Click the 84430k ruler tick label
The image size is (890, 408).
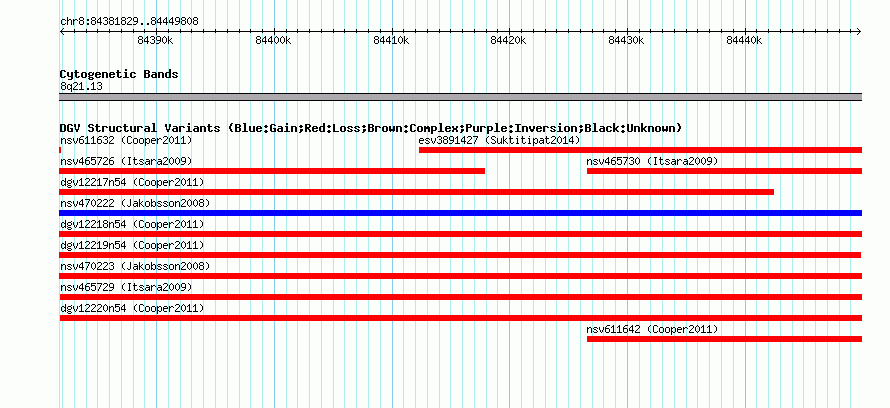[x=627, y=40]
